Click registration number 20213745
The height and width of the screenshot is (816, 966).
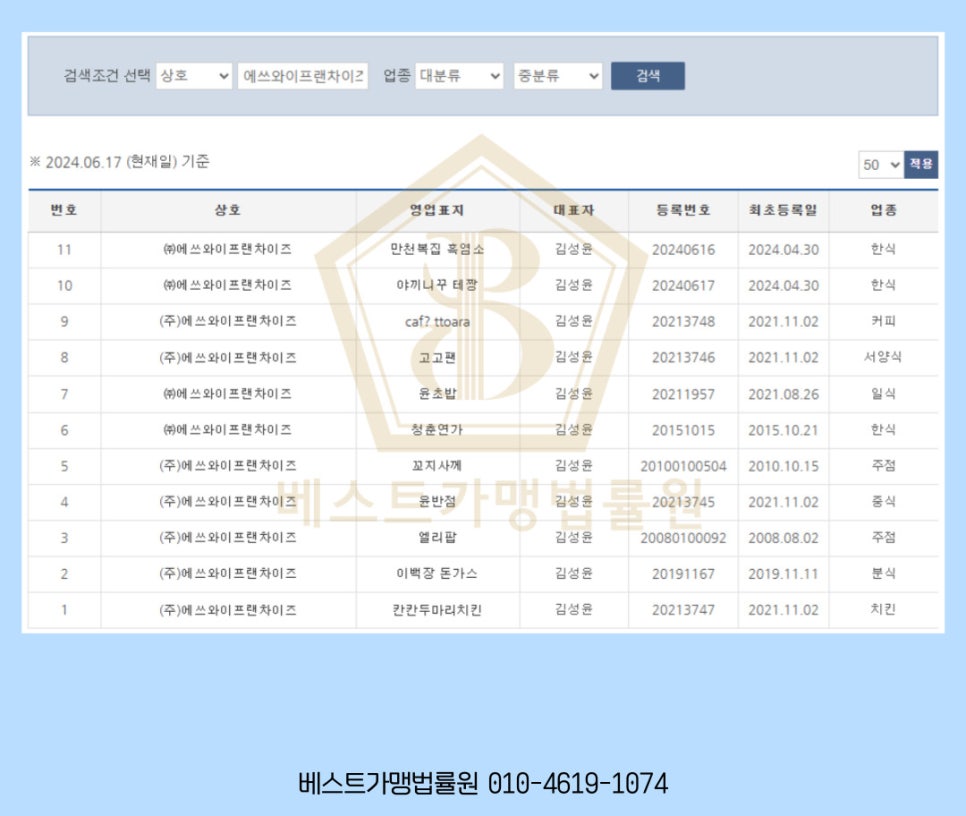(683, 502)
